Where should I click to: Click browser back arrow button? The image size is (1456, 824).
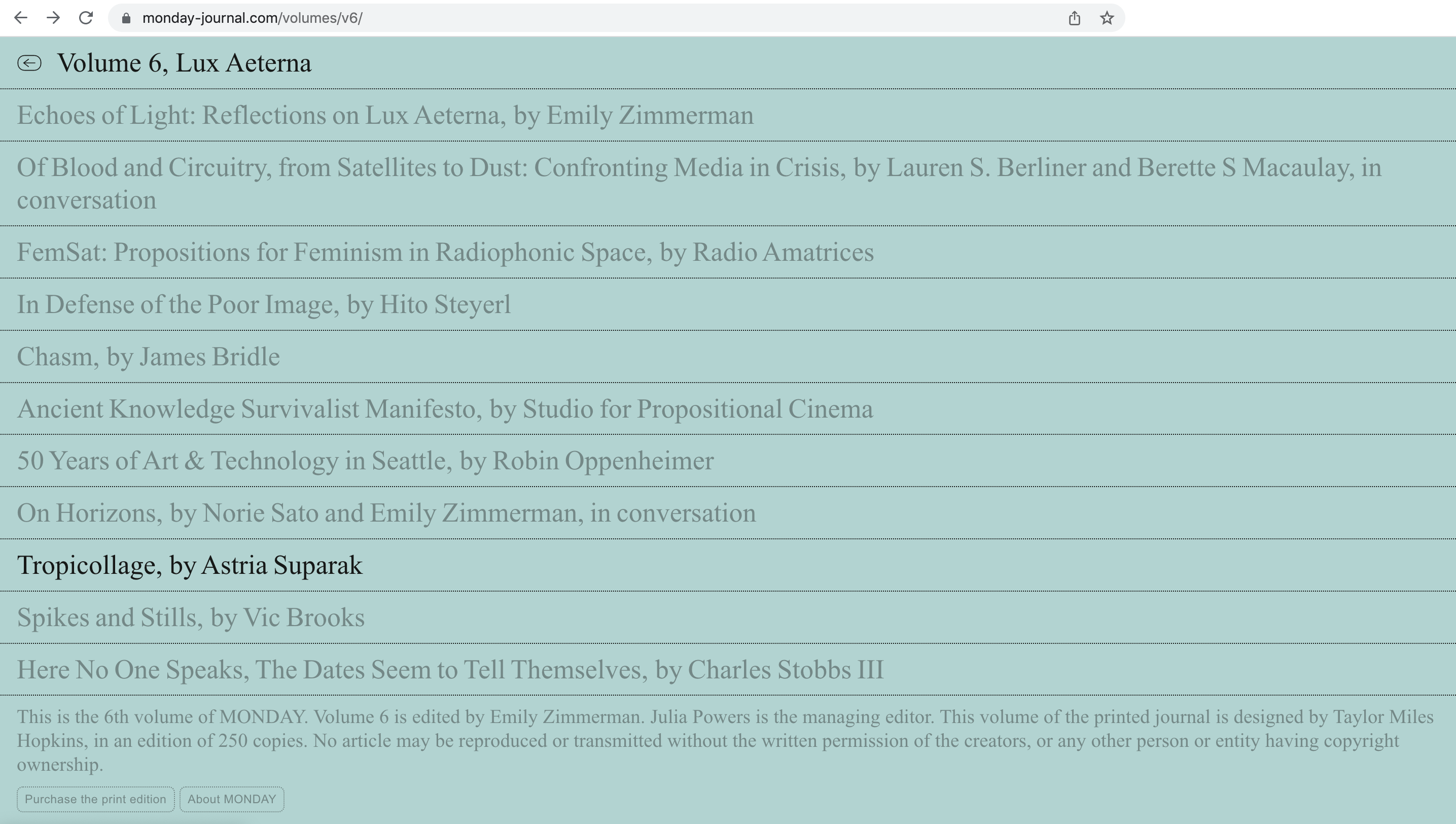point(21,18)
